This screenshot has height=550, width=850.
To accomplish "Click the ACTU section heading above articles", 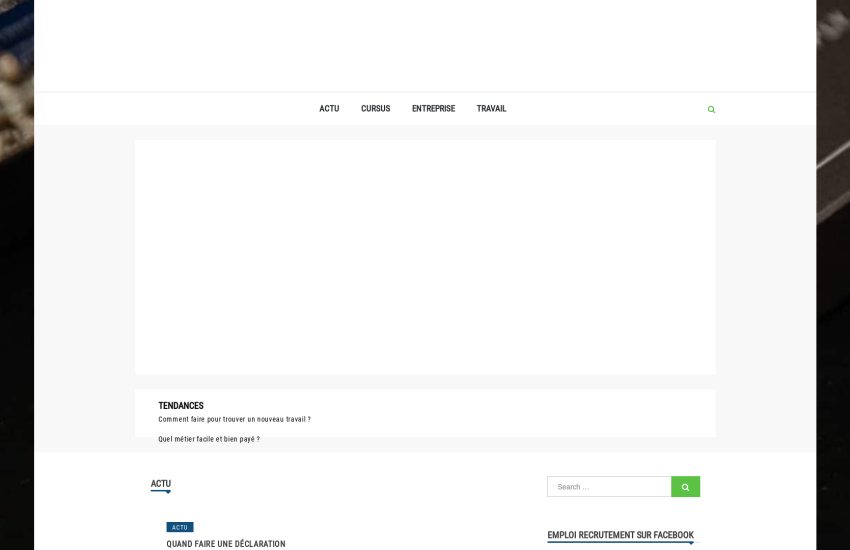I will [x=160, y=484].
